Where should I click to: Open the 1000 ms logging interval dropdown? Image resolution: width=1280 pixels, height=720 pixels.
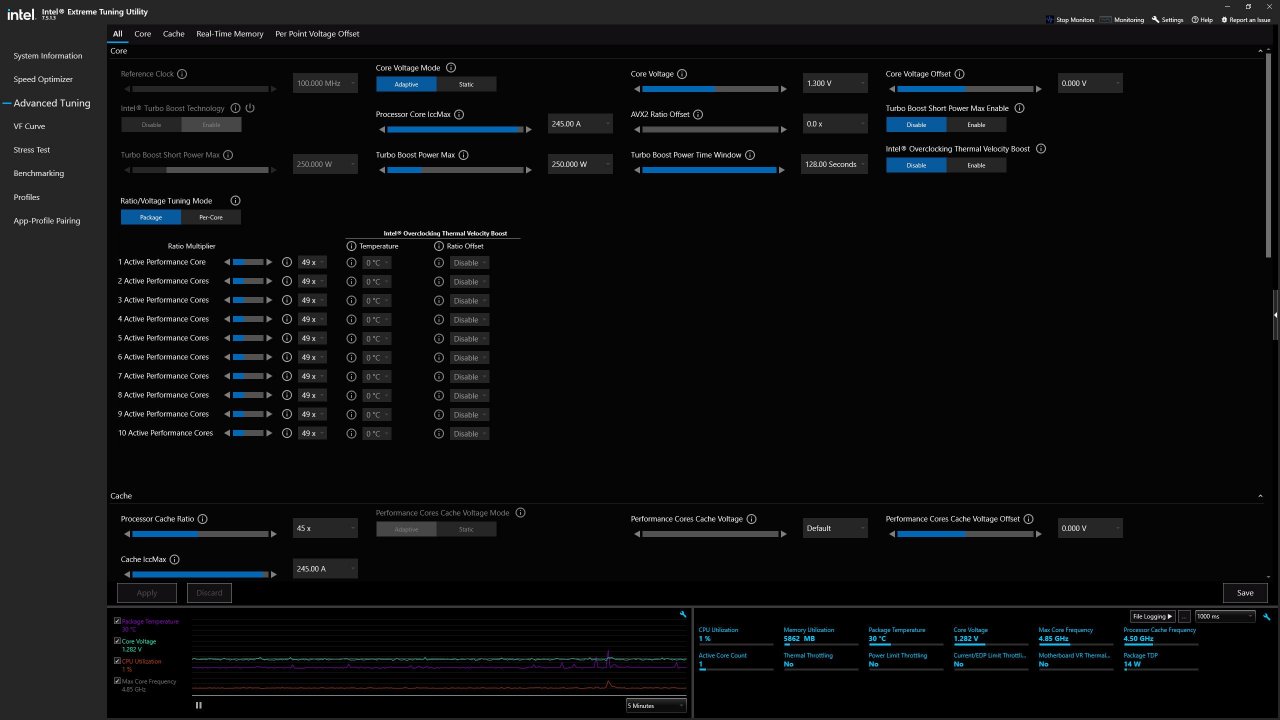click(x=1226, y=616)
